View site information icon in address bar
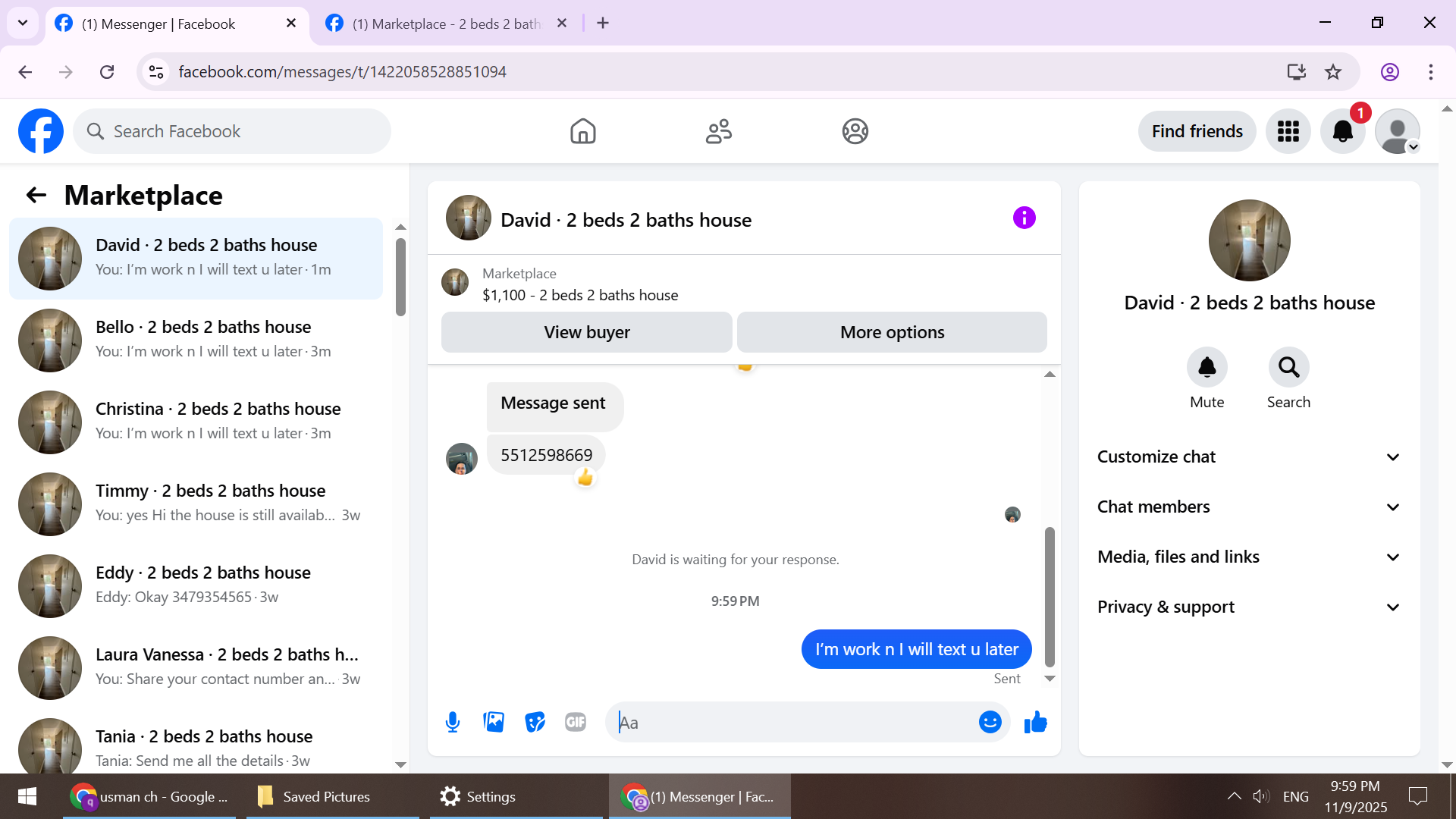 point(156,72)
